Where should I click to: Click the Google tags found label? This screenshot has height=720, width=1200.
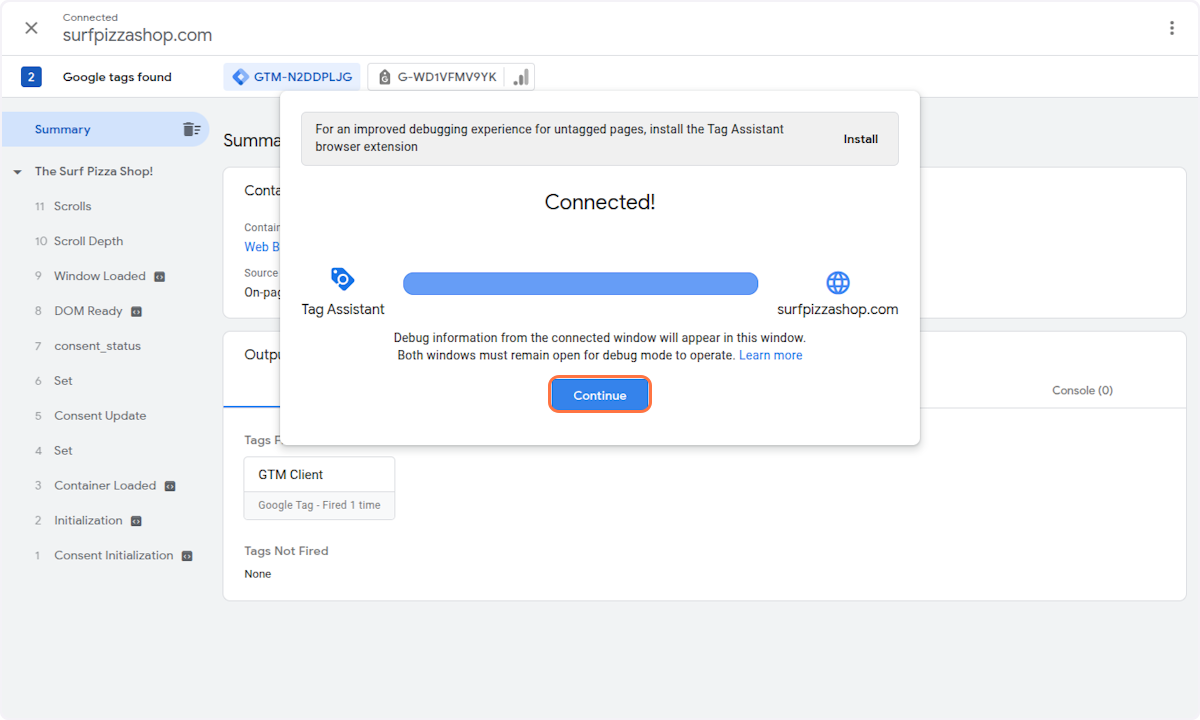(117, 77)
